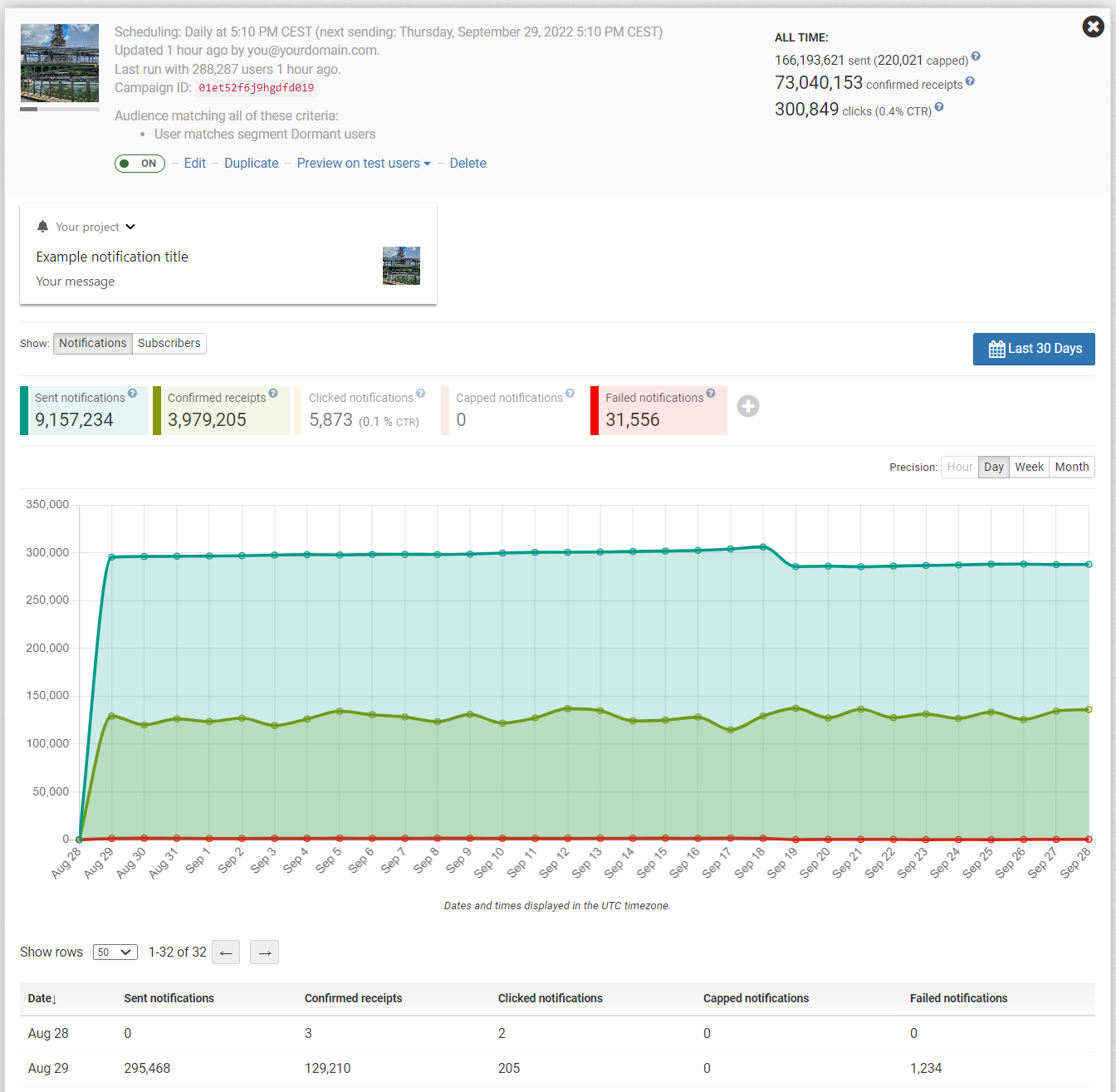The height and width of the screenshot is (1092, 1116).
Task: Set precision to Month
Action: coord(1072,467)
